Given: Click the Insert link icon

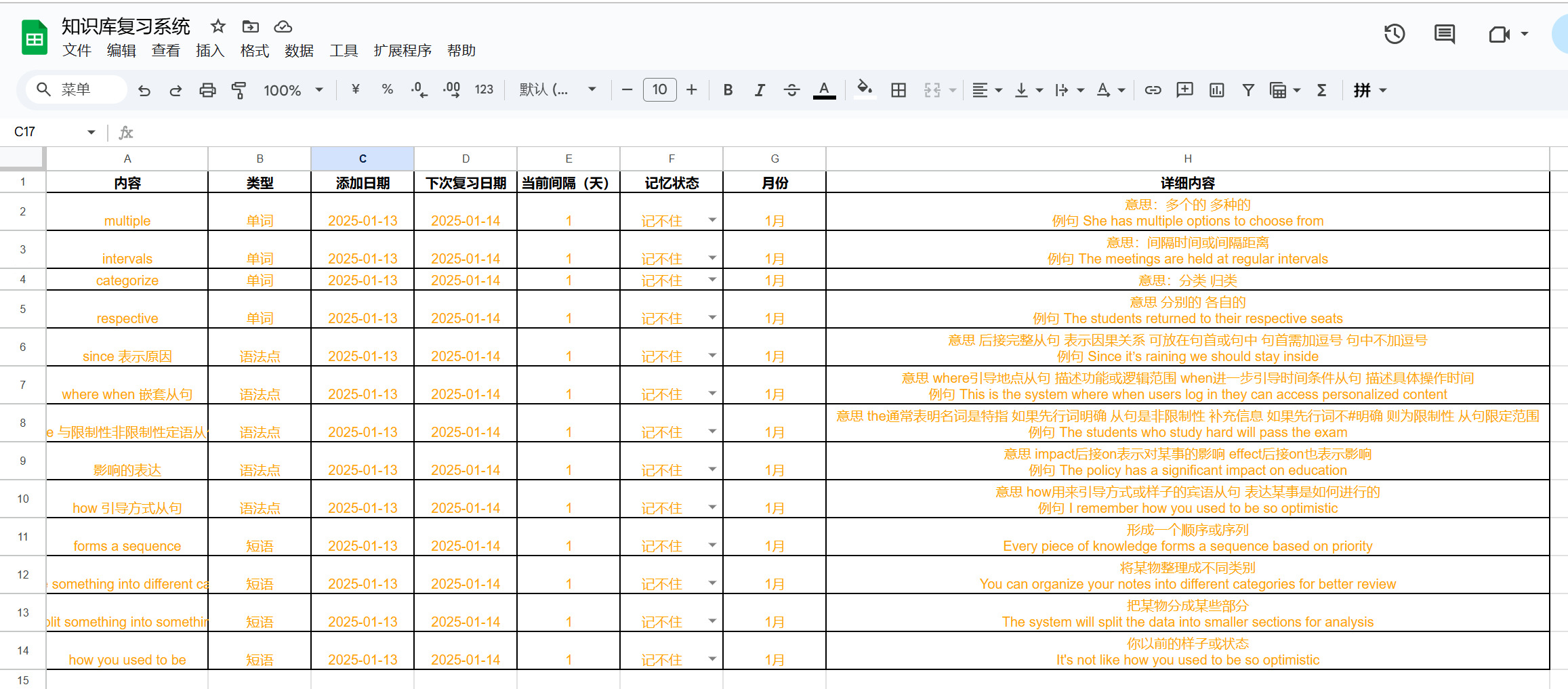Looking at the screenshot, I should coord(1153,89).
